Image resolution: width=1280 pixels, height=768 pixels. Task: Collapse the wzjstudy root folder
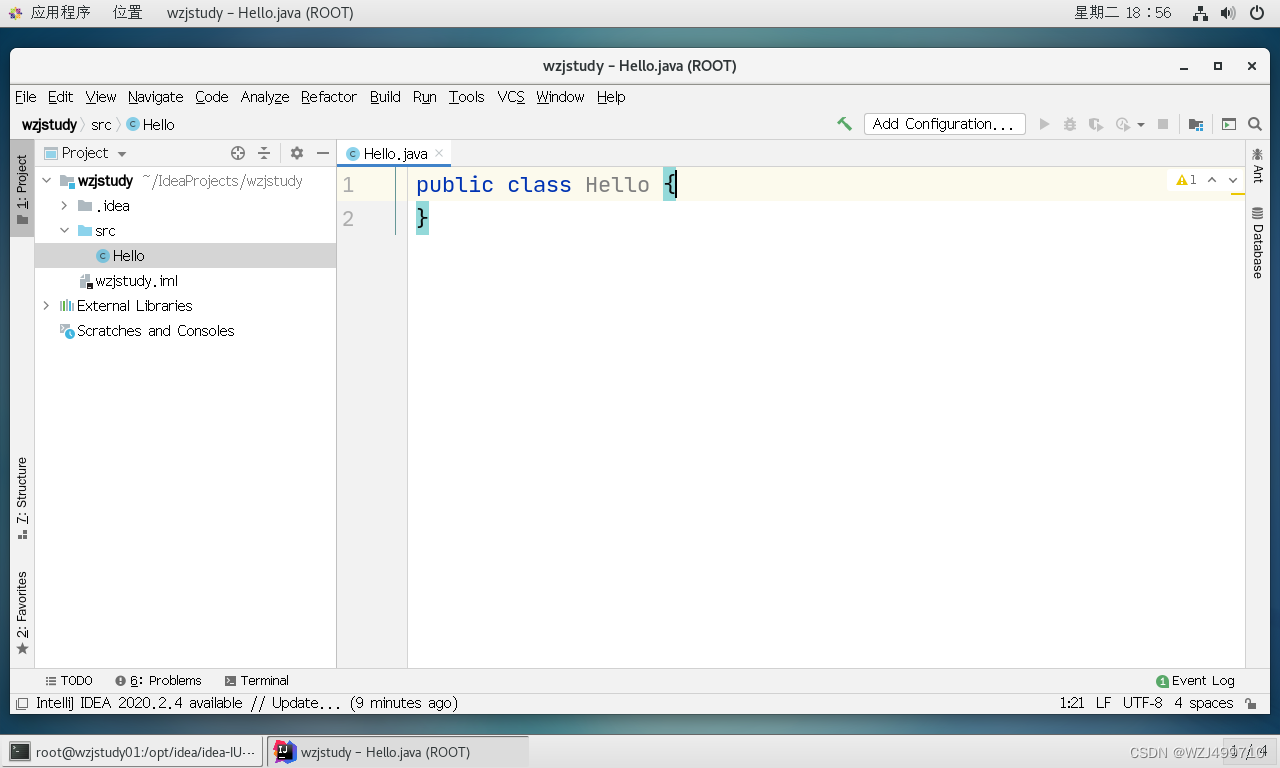[46, 181]
